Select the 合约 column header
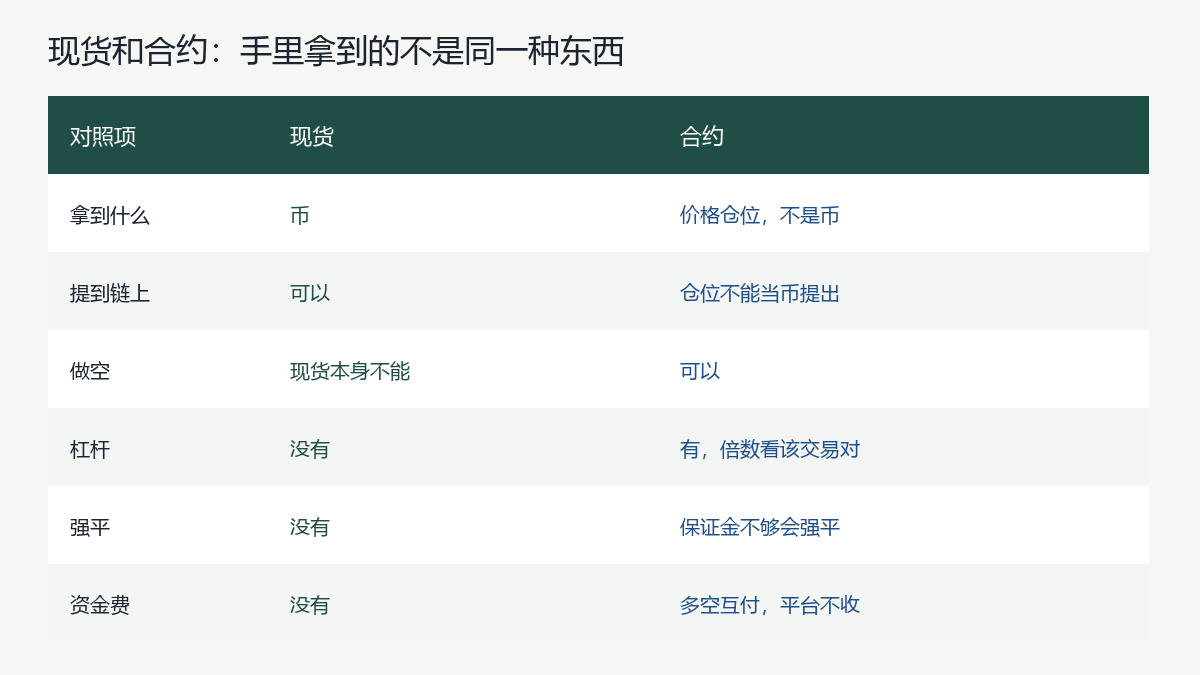 click(x=702, y=137)
